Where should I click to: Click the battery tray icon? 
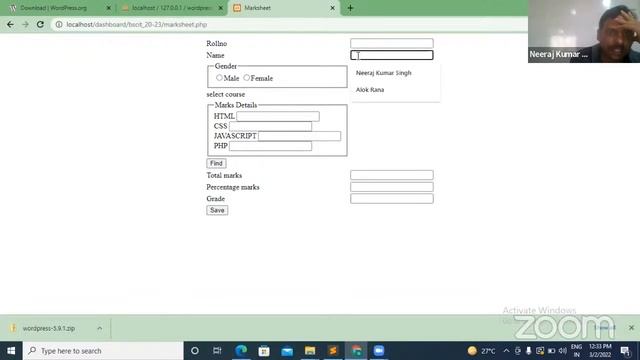coord(551,351)
